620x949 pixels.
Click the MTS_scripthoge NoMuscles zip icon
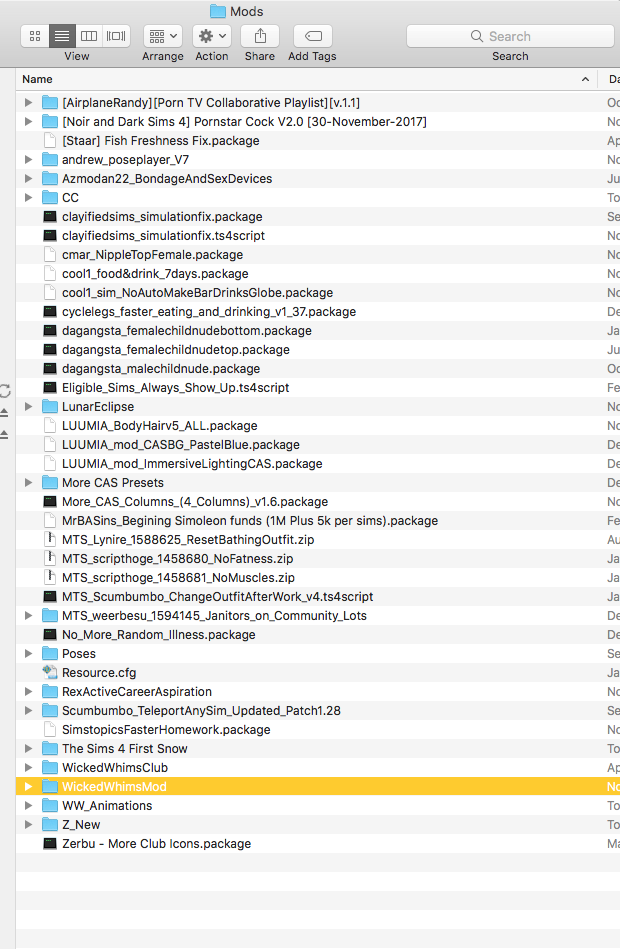(x=50, y=577)
